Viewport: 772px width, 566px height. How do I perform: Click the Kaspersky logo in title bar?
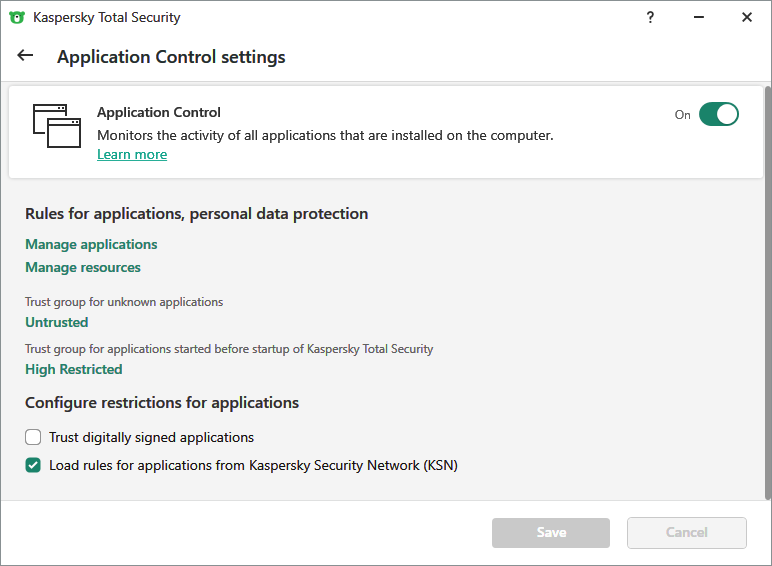(x=16, y=18)
